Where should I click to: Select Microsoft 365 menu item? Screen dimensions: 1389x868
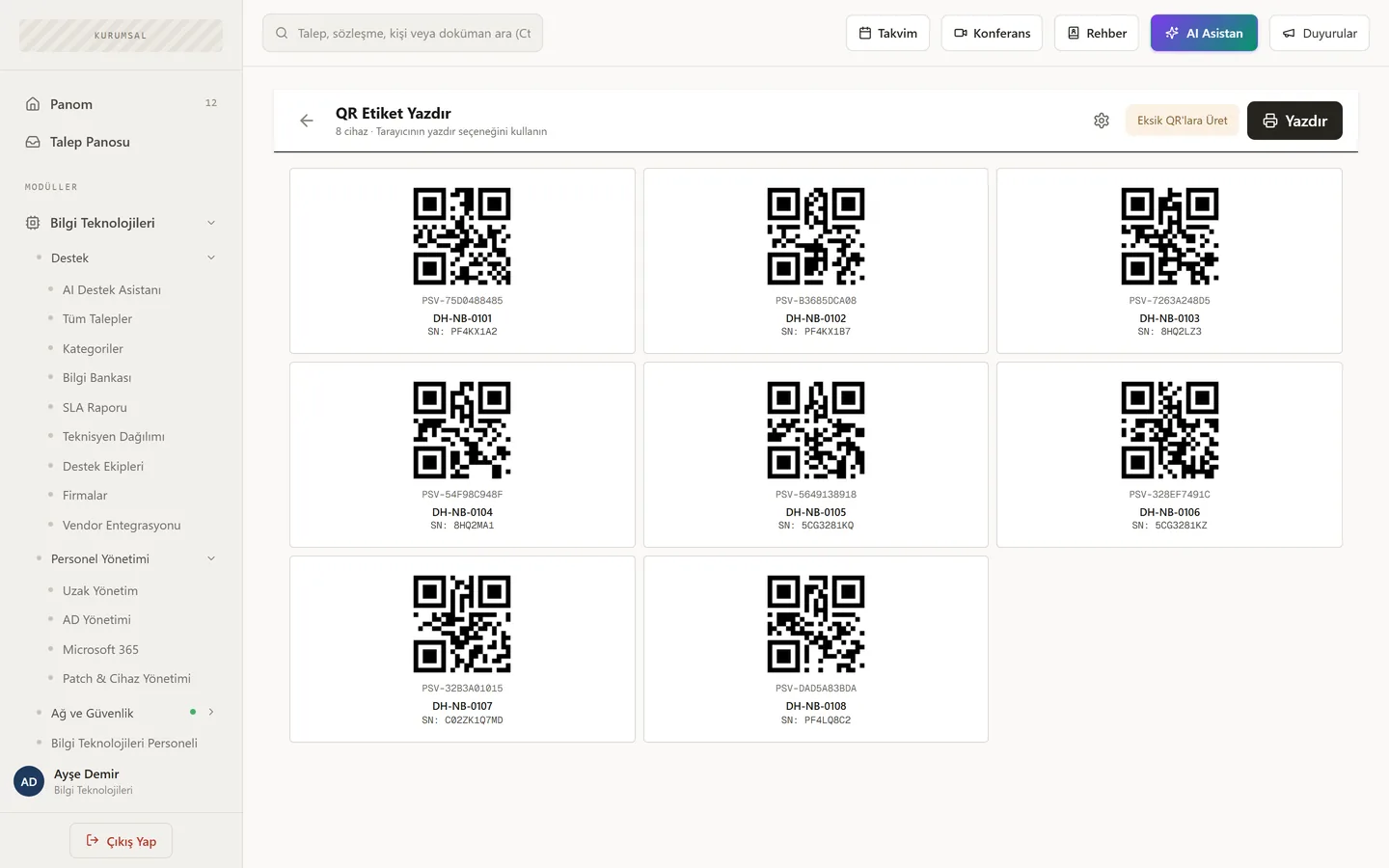tap(100, 650)
